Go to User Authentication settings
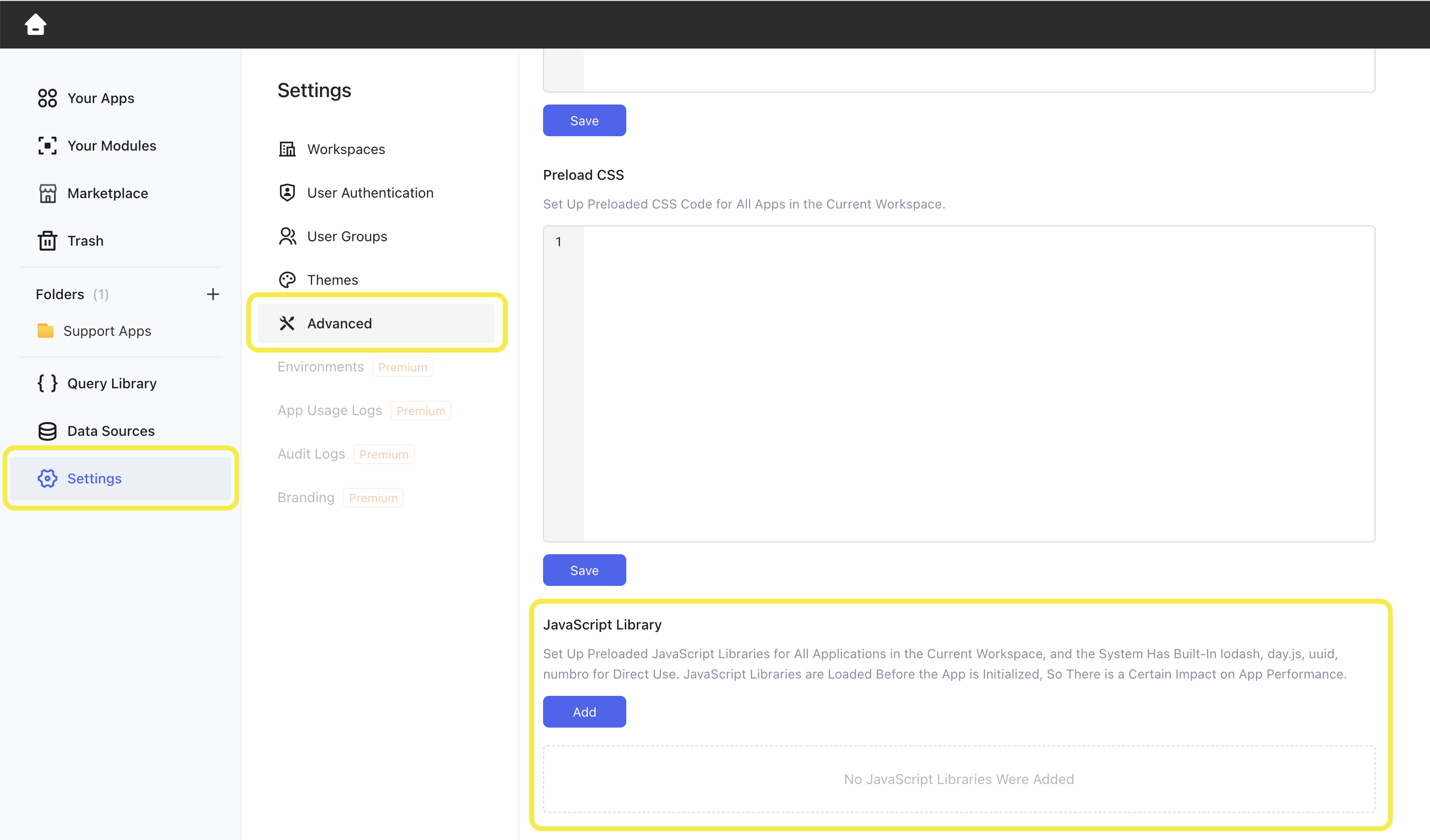 pos(370,193)
